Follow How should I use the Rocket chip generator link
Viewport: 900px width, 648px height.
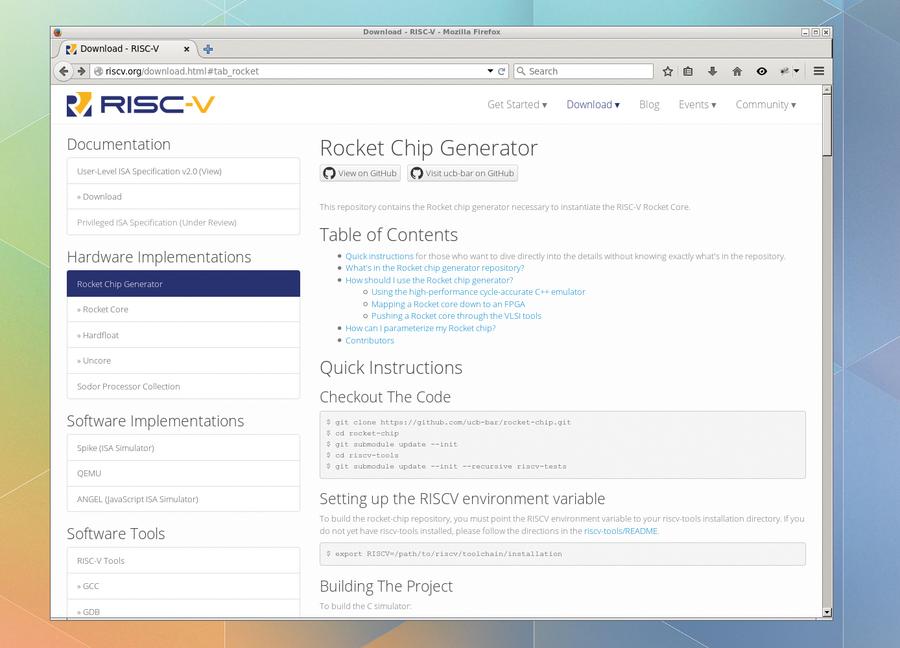pos(429,280)
